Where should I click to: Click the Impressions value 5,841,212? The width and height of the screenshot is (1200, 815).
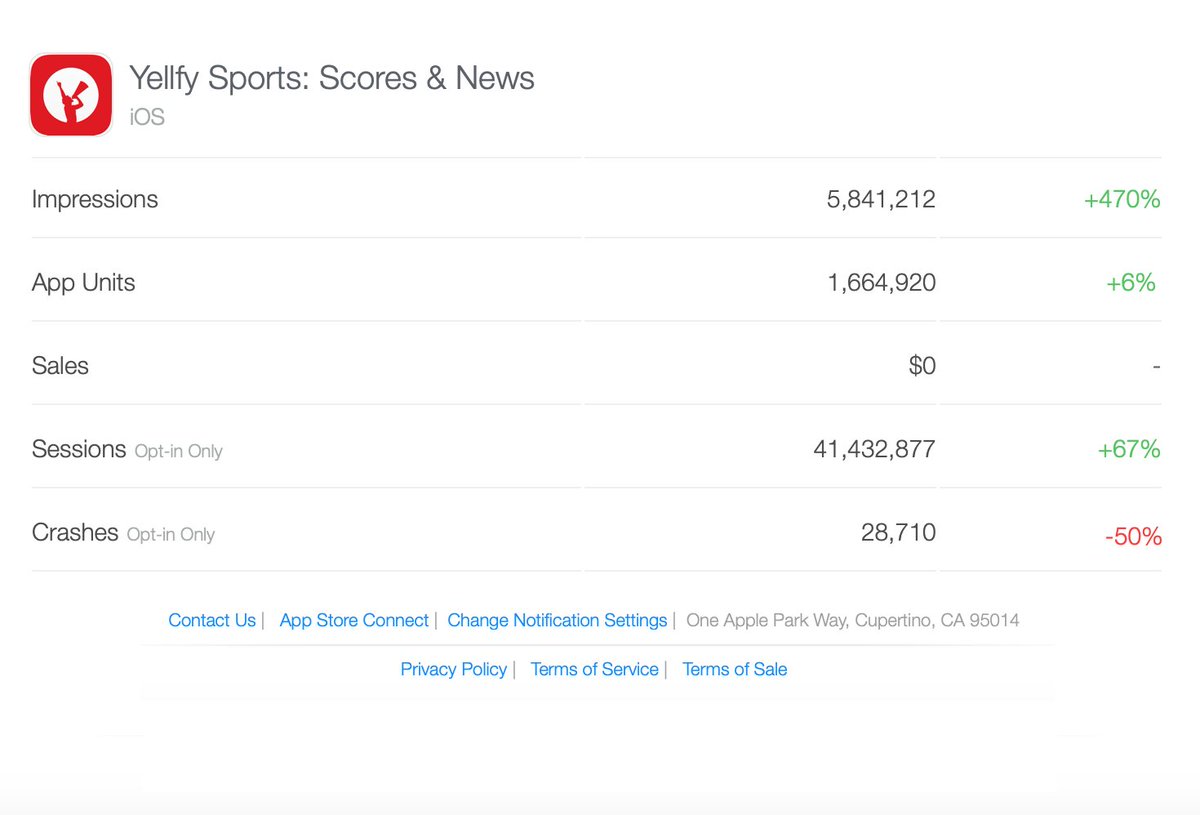click(881, 199)
